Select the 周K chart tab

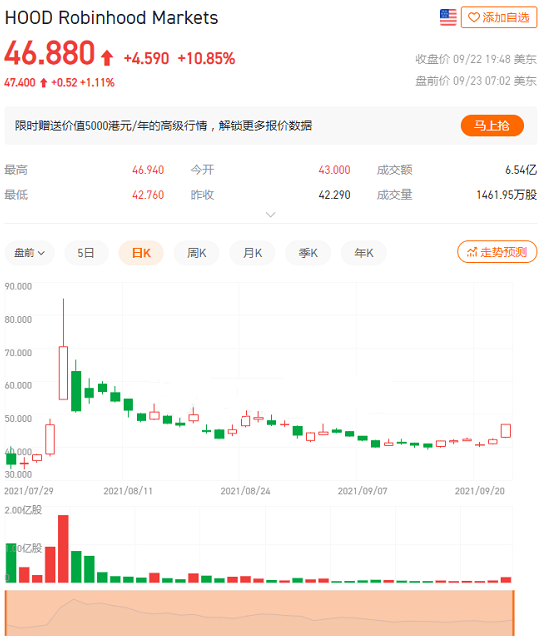[x=196, y=253]
